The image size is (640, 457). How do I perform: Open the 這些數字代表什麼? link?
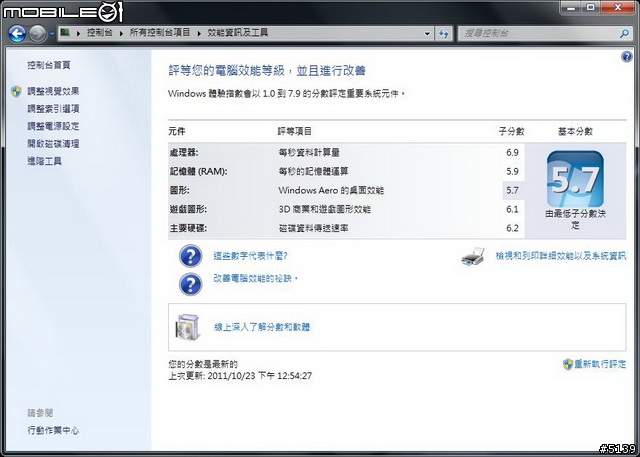coord(250,256)
